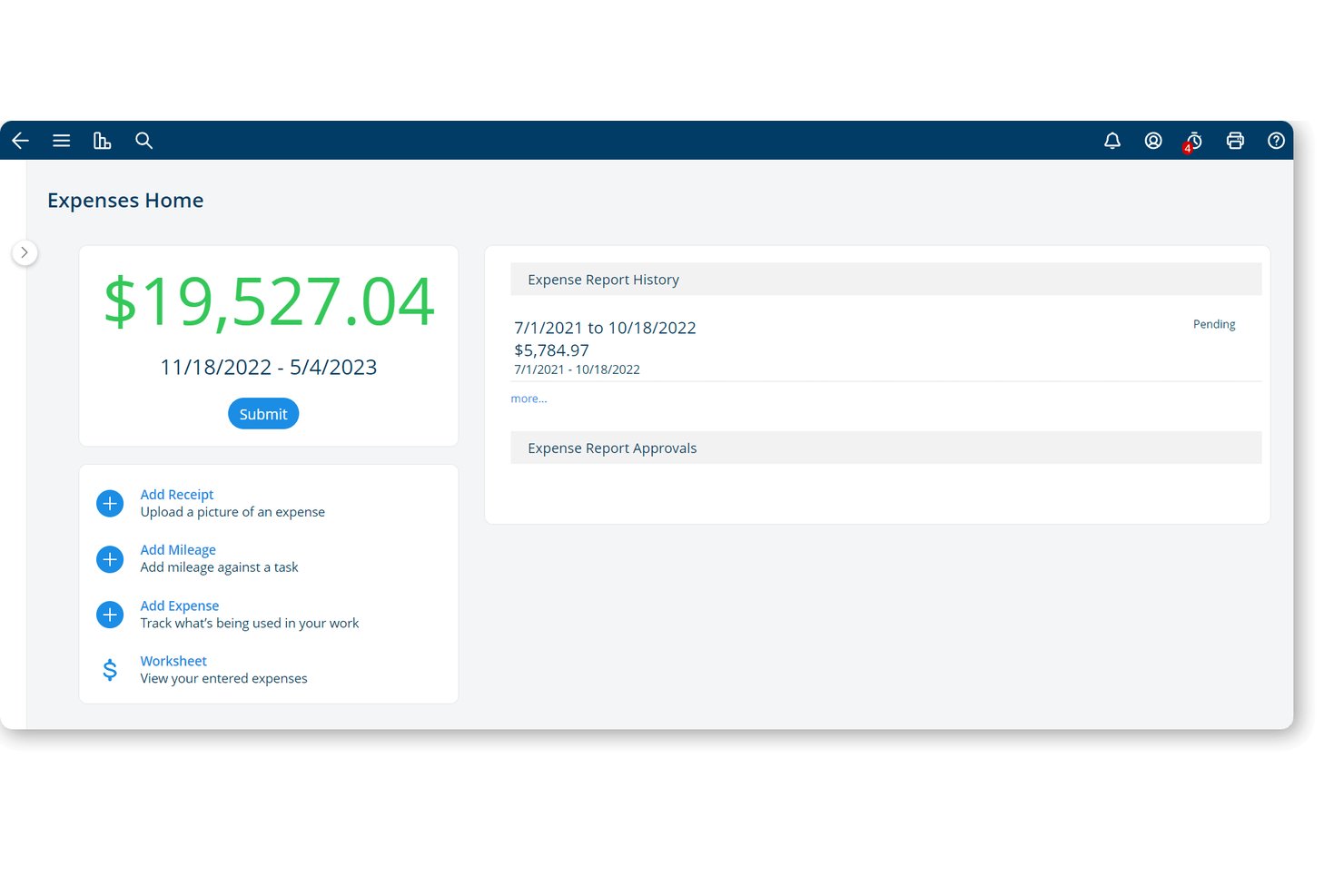Open the help question mark icon

tap(1276, 141)
